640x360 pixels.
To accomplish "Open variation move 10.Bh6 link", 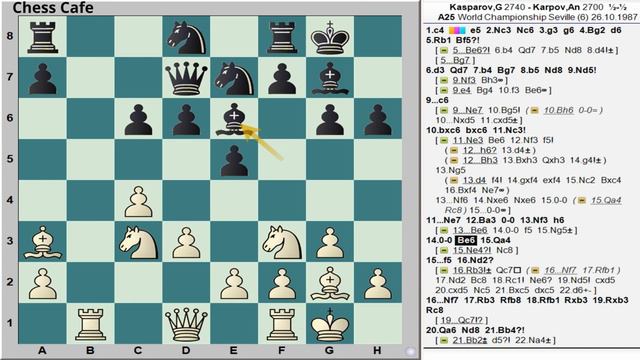I will [559, 110].
